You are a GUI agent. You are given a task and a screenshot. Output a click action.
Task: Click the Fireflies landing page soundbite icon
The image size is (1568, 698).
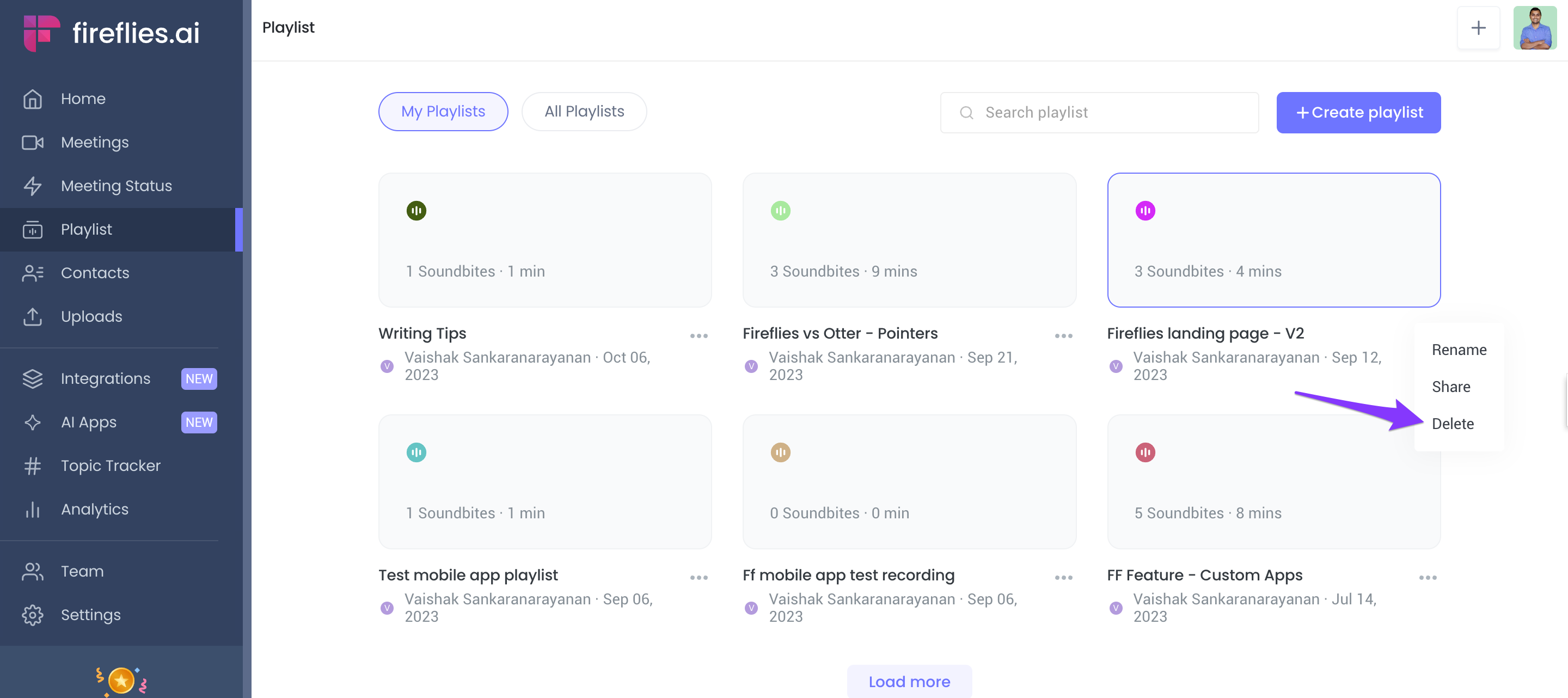[x=1145, y=211]
